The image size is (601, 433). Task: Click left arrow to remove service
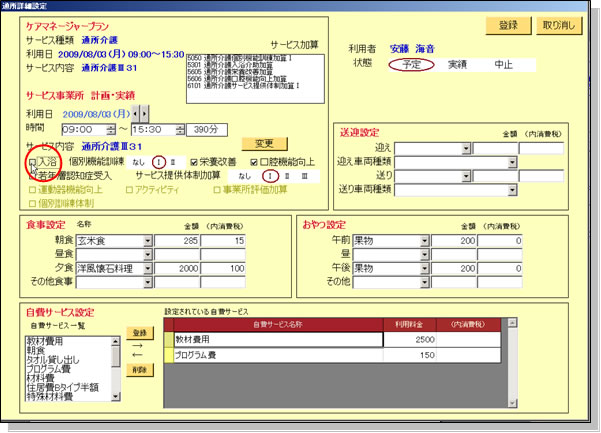[x=137, y=355]
